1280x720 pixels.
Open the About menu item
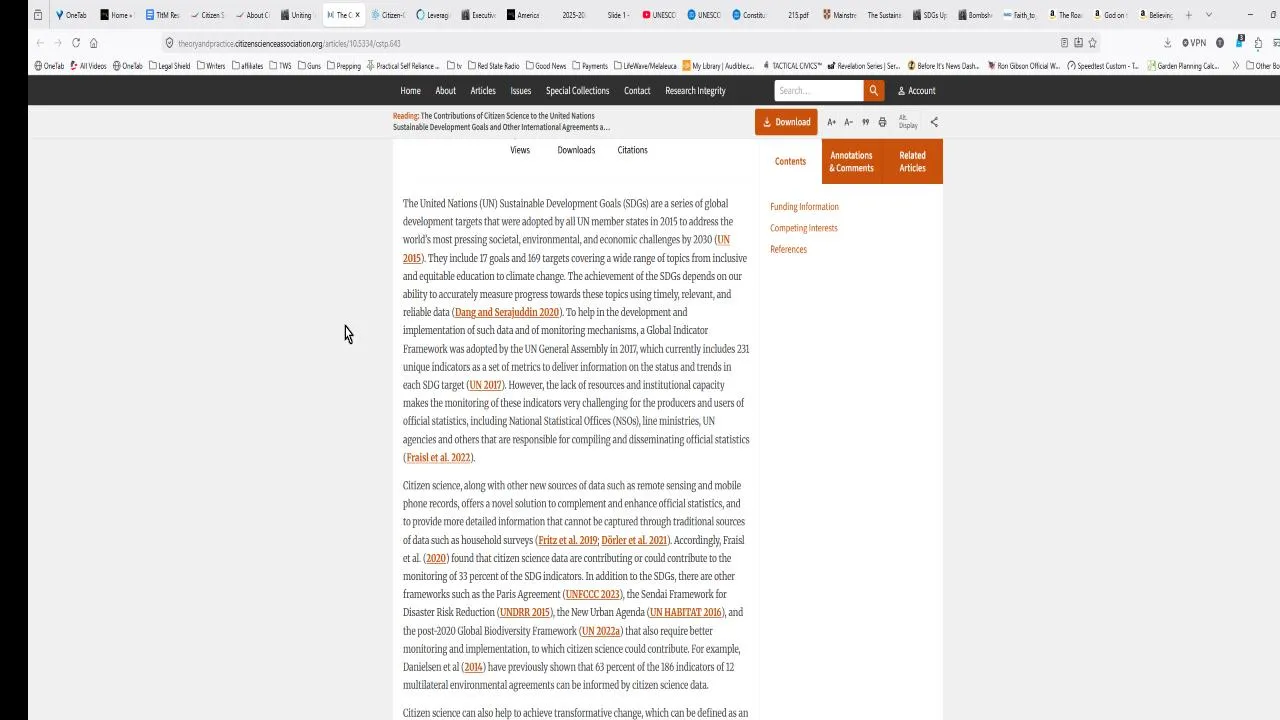445,91
